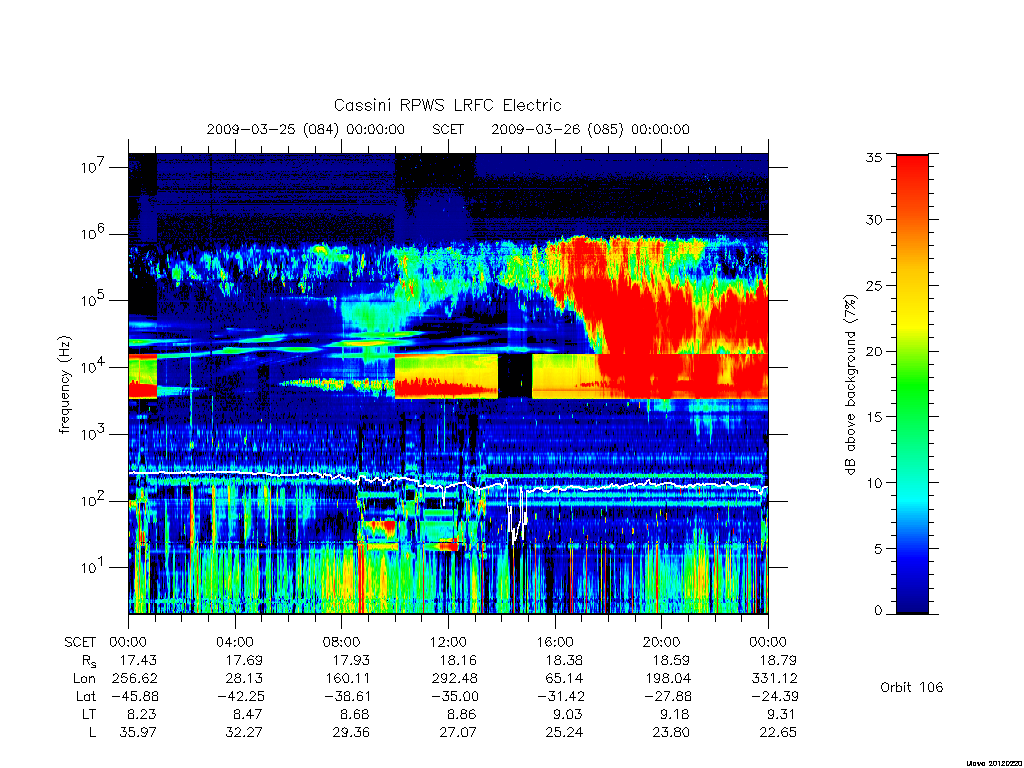This screenshot has height=768, width=1024.
Task: Click x-axis time tick 08:00
Action: click(x=342, y=643)
